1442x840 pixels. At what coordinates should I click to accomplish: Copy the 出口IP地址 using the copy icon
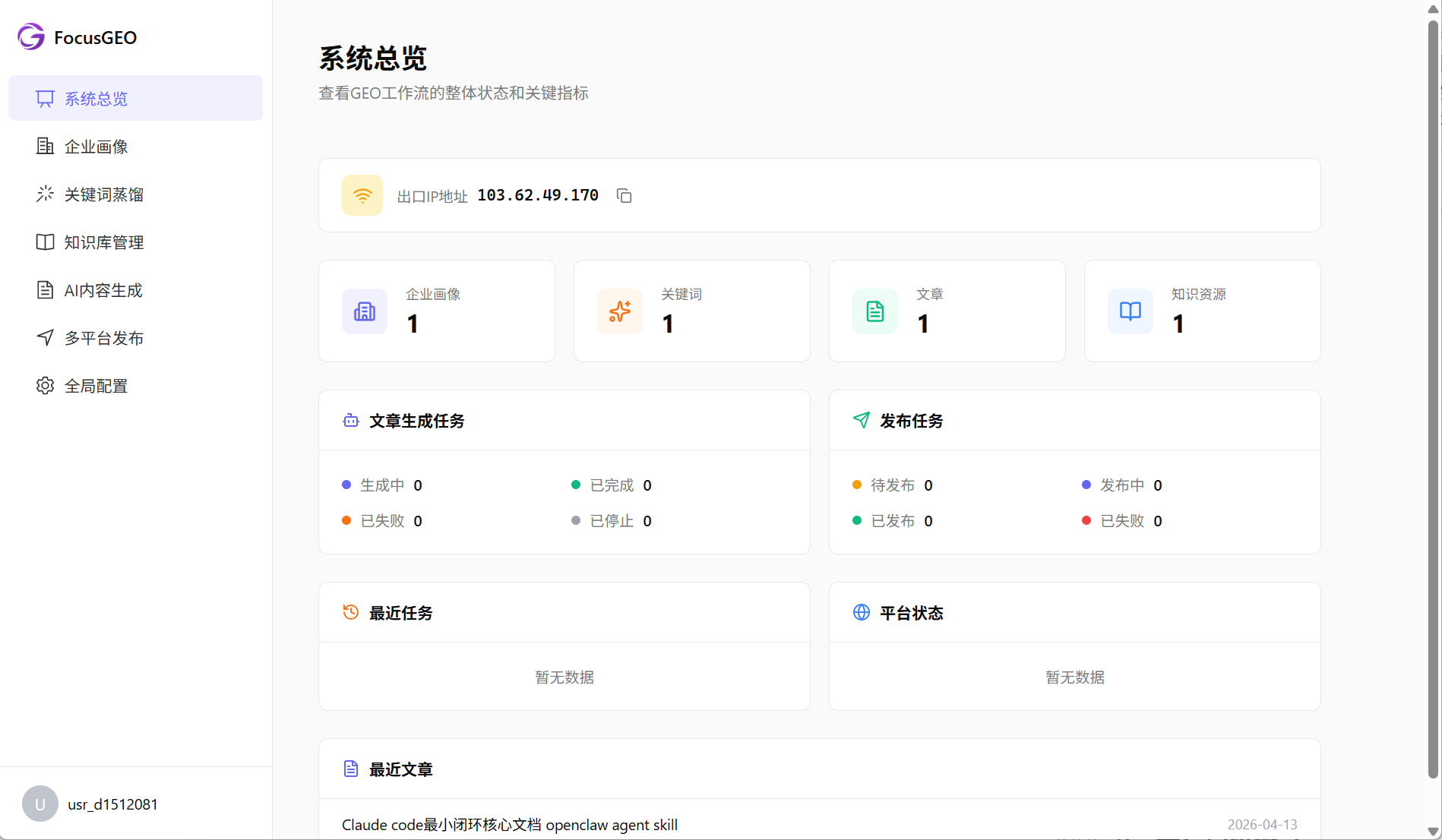click(x=624, y=195)
